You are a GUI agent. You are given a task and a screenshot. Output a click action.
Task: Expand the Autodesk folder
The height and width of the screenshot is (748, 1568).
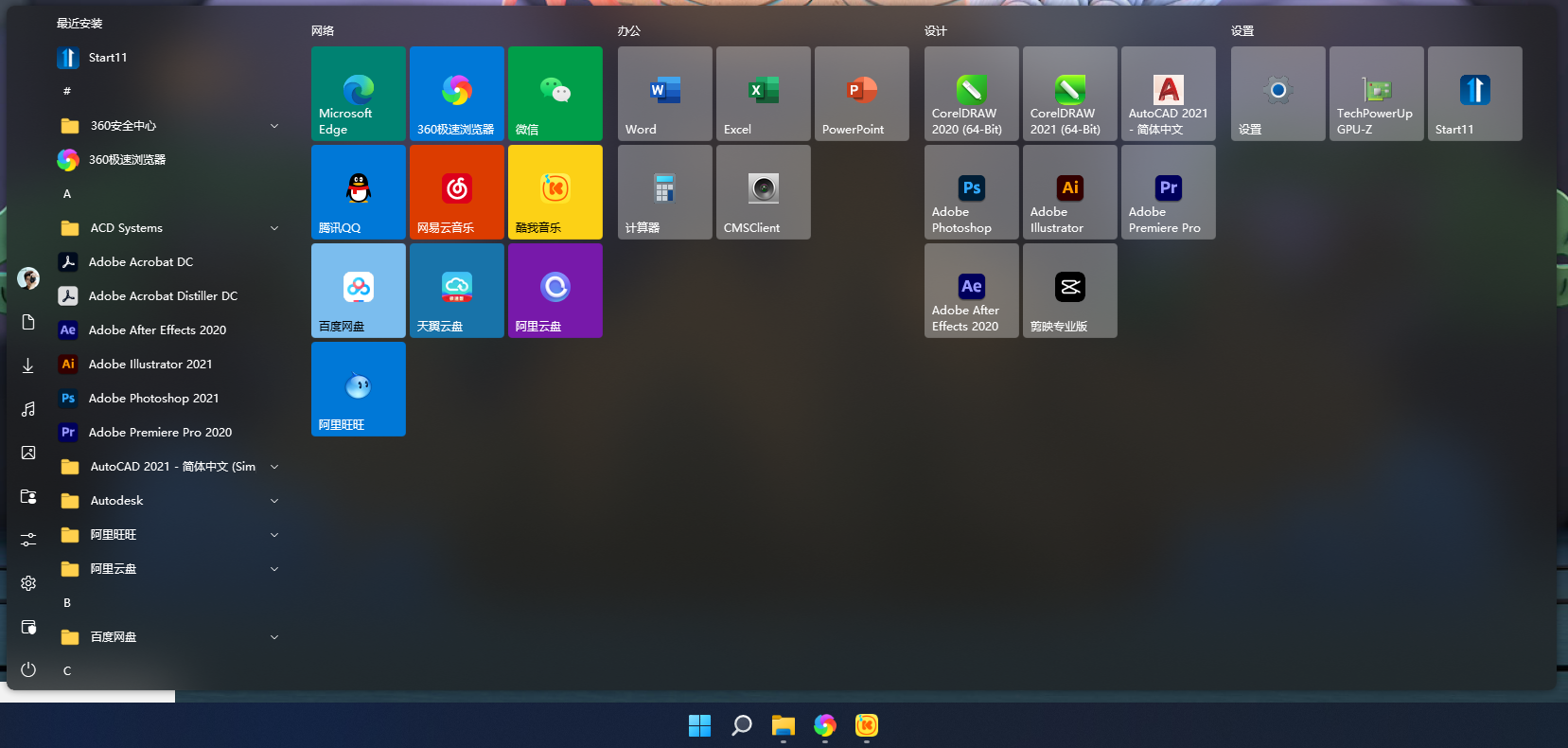click(169, 501)
